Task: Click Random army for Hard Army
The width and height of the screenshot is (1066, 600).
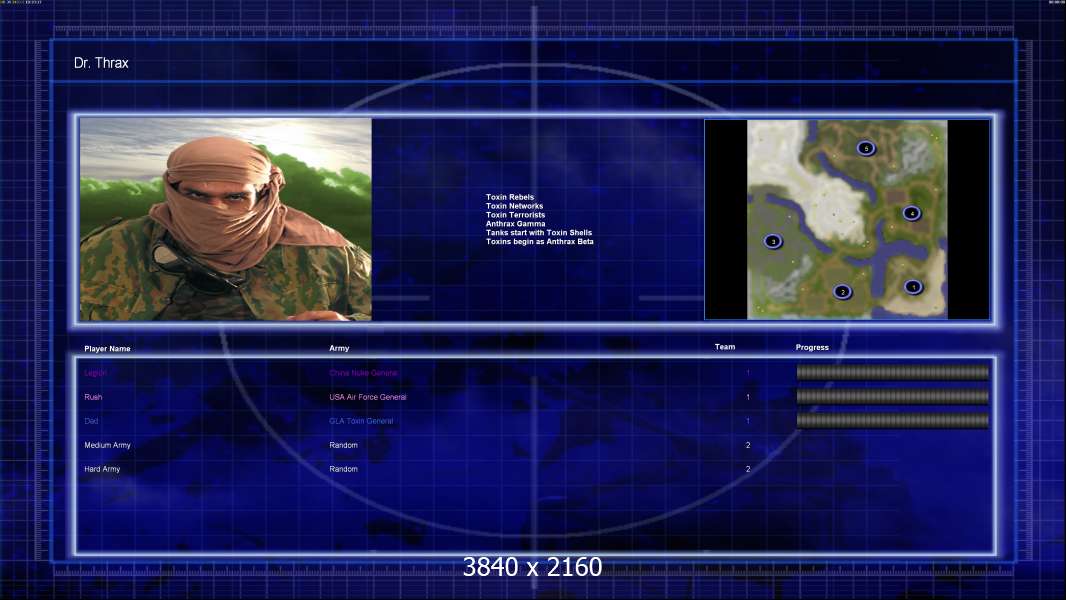Action: point(343,469)
